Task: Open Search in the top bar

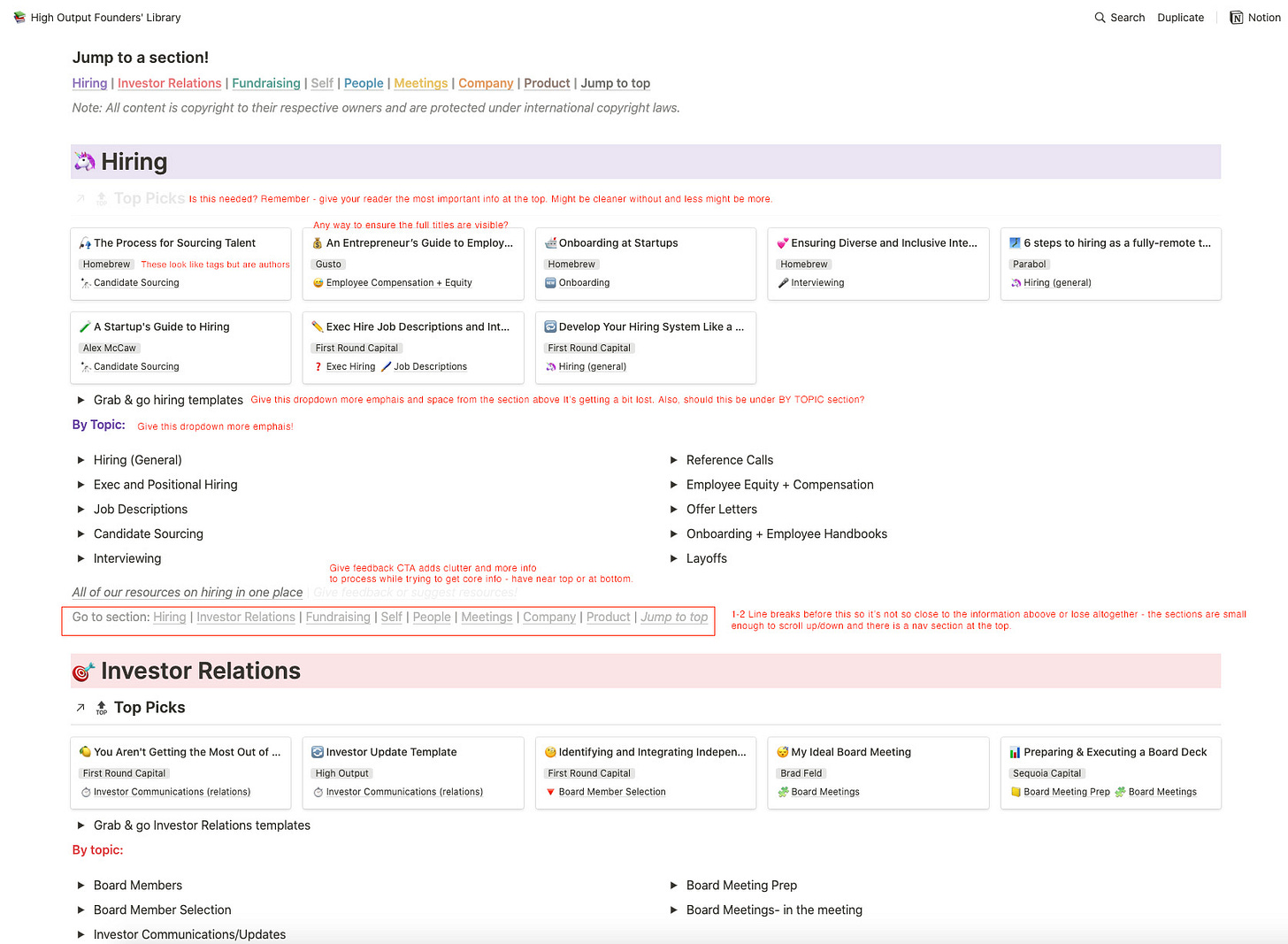Action: coord(1120,18)
